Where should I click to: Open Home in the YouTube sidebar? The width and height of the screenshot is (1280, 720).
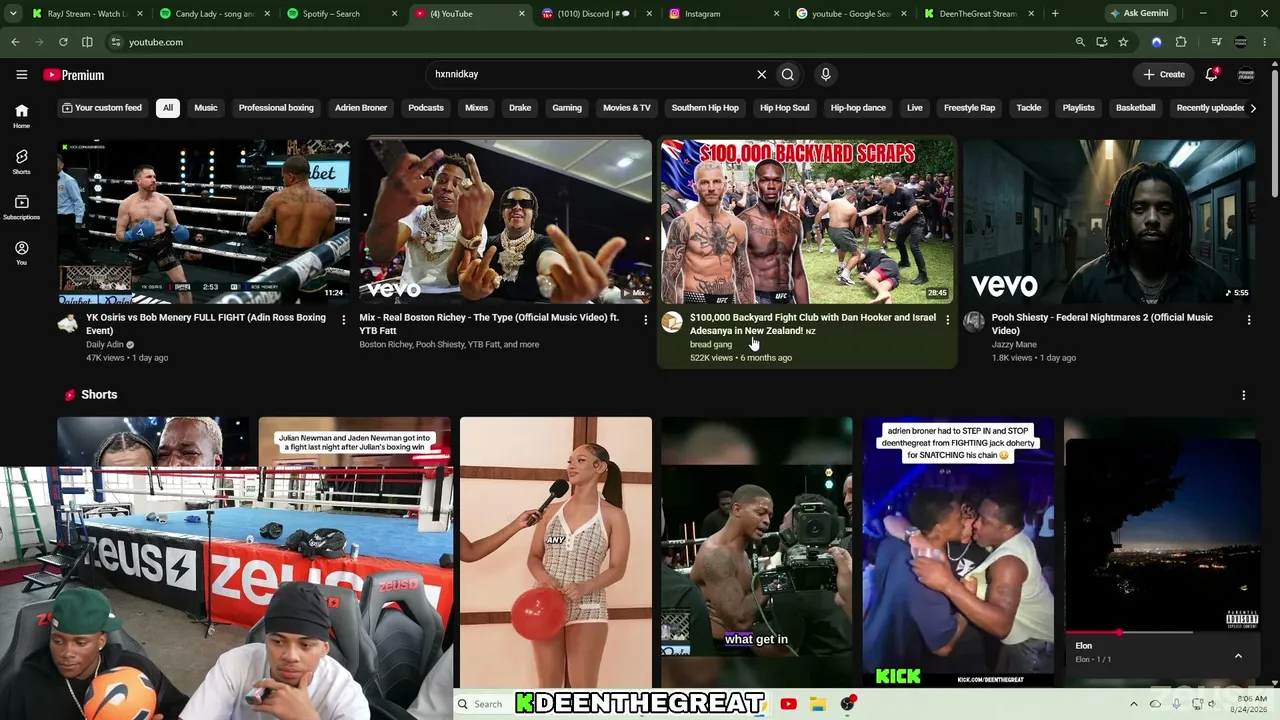point(21,116)
